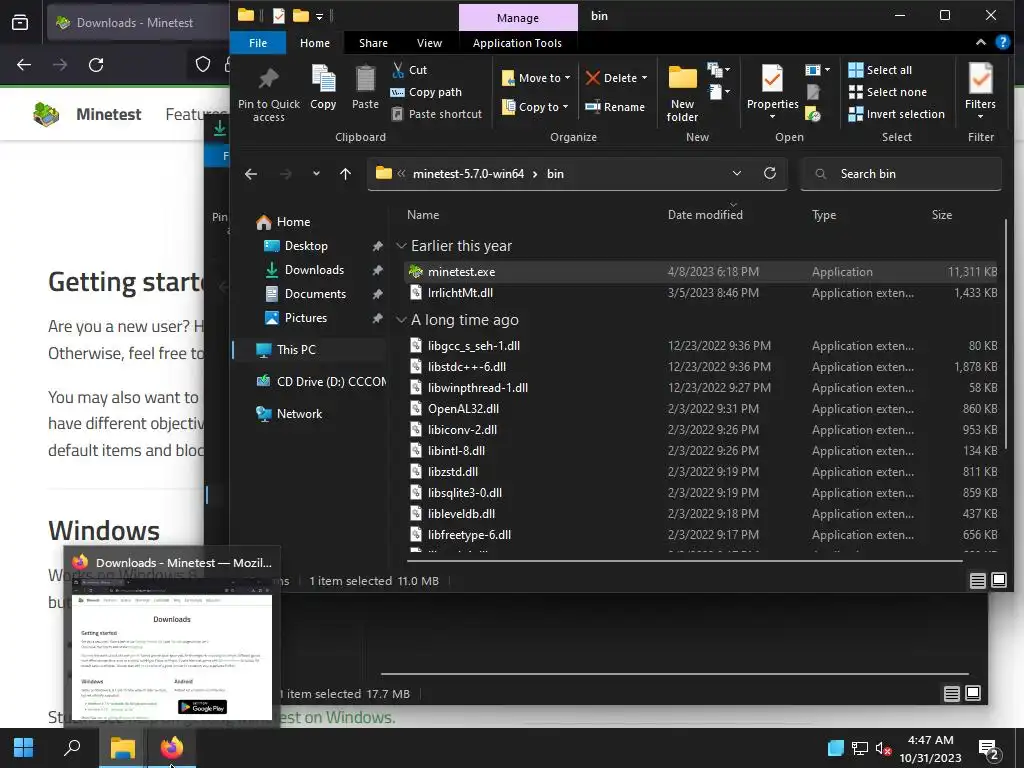Click the muted volume tray icon
The width and height of the screenshot is (1024, 768).
click(x=883, y=749)
